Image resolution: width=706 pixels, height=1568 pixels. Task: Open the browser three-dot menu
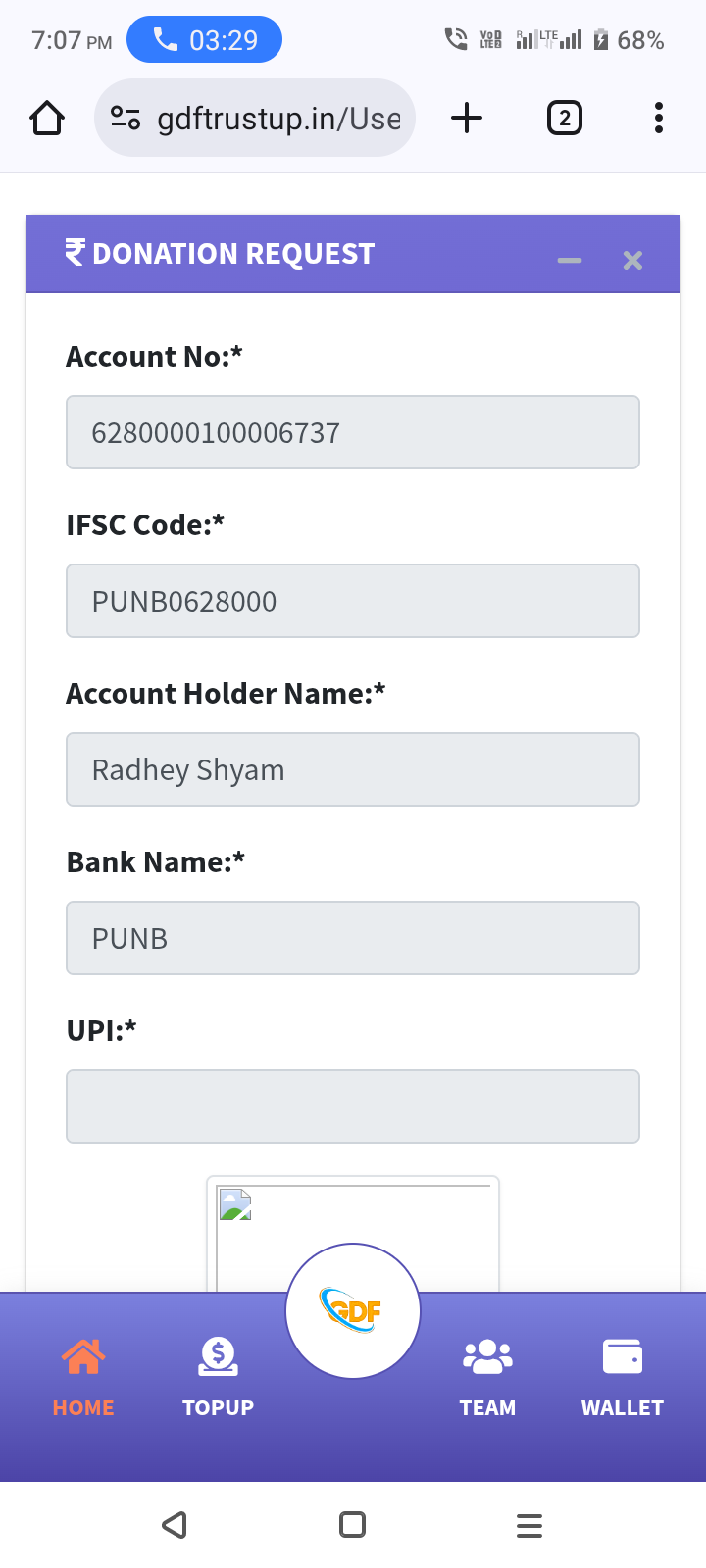(658, 119)
